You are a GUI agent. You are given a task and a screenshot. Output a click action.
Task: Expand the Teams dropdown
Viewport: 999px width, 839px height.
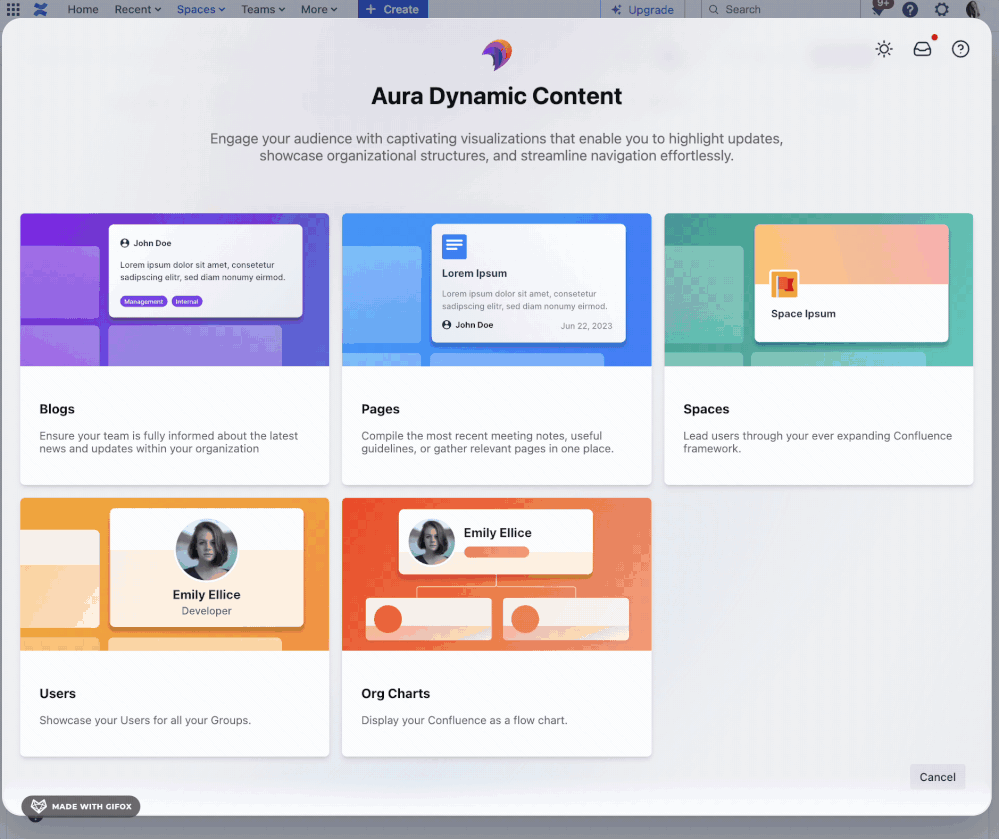(262, 10)
